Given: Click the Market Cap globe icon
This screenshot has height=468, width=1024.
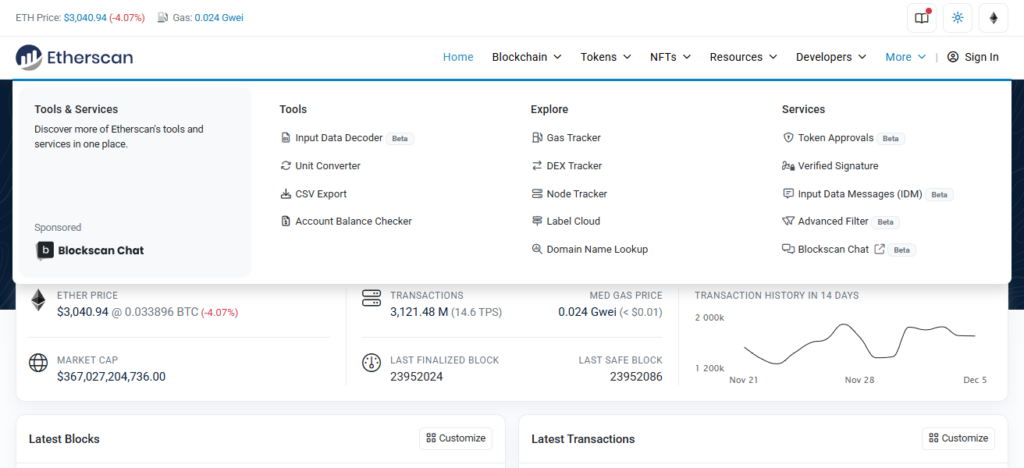Looking at the screenshot, I should click(x=39, y=363).
